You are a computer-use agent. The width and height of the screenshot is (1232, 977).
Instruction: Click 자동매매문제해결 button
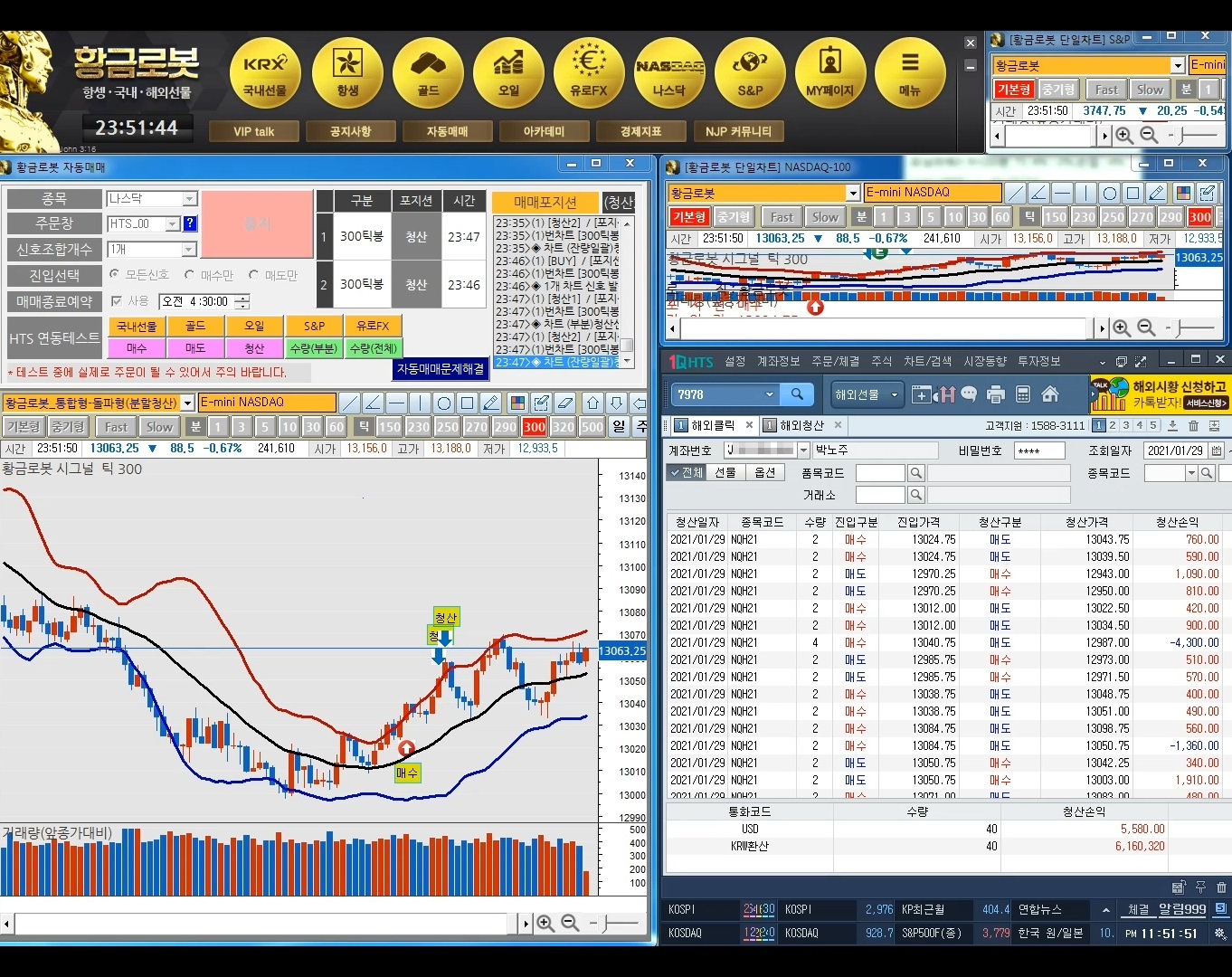tap(441, 369)
